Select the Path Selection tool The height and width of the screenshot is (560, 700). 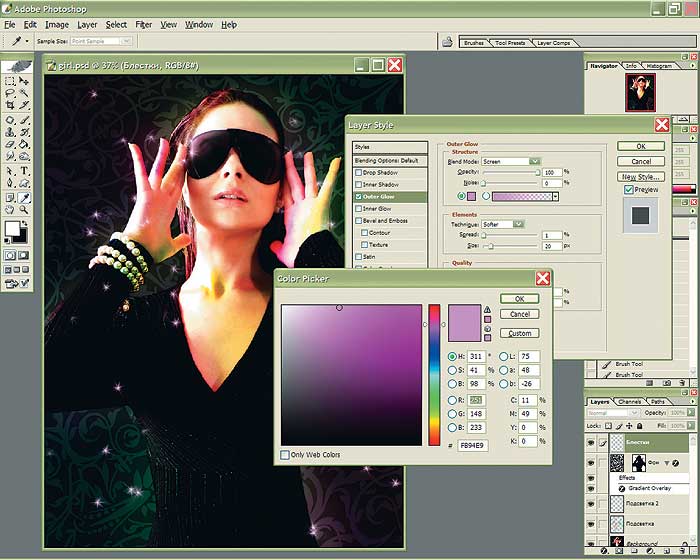click(9, 171)
